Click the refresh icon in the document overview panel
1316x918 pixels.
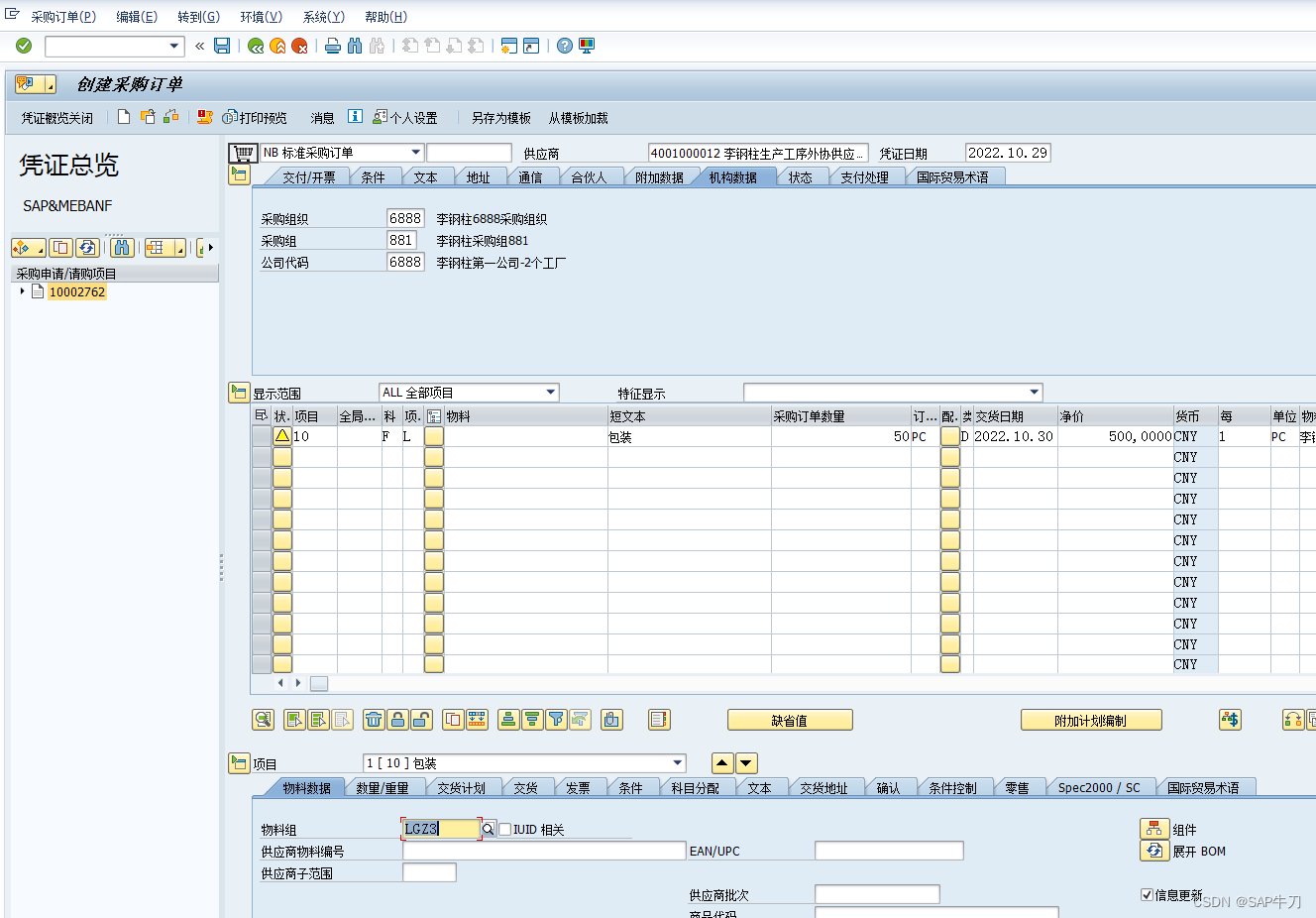tap(89, 247)
